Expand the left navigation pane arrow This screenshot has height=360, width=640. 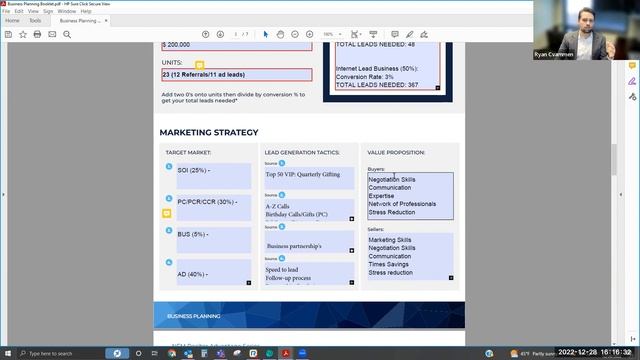tap(3, 195)
